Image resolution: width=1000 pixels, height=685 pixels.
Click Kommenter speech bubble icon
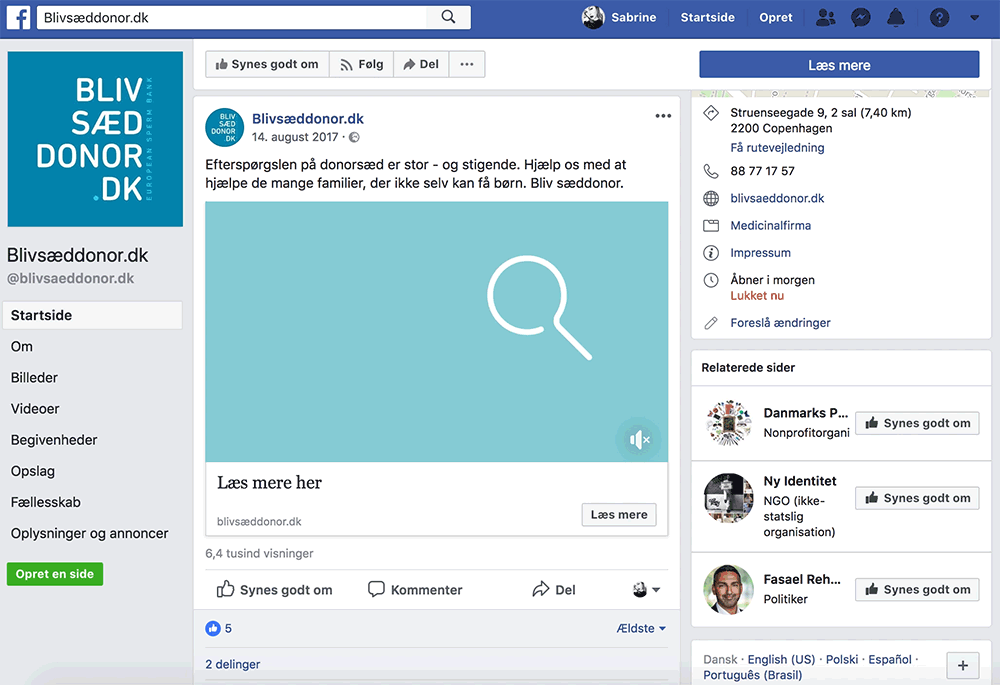click(376, 589)
